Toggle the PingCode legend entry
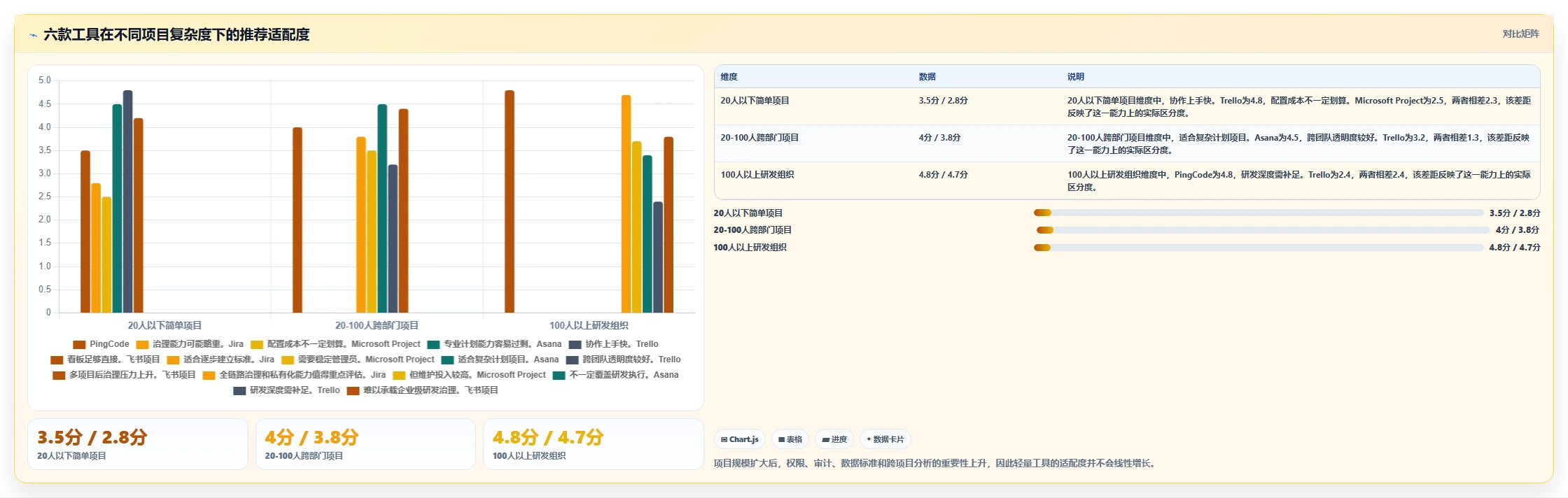The height and width of the screenshot is (498, 1568). click(101, 344)
